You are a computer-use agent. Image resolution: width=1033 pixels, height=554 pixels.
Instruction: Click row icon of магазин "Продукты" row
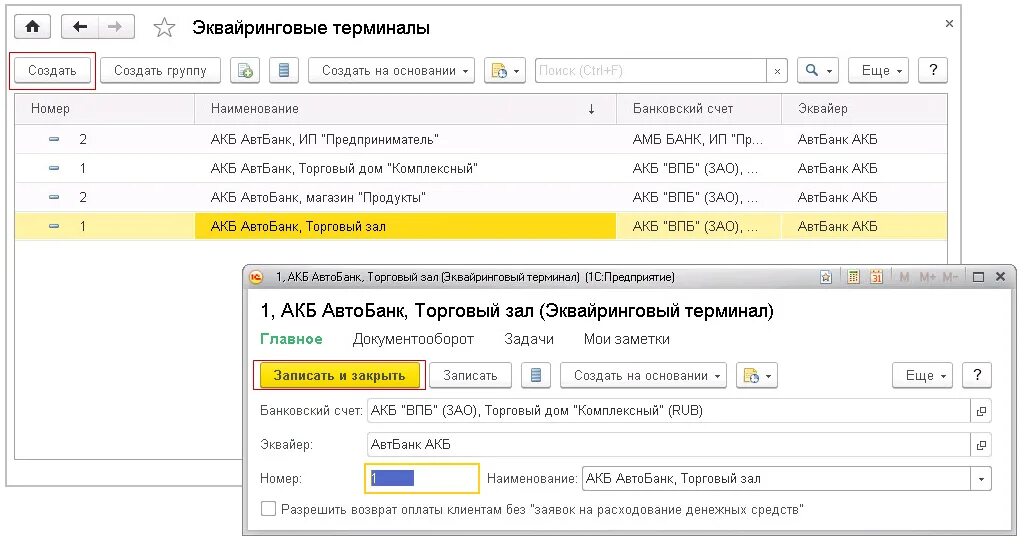[x=54, y=198]
